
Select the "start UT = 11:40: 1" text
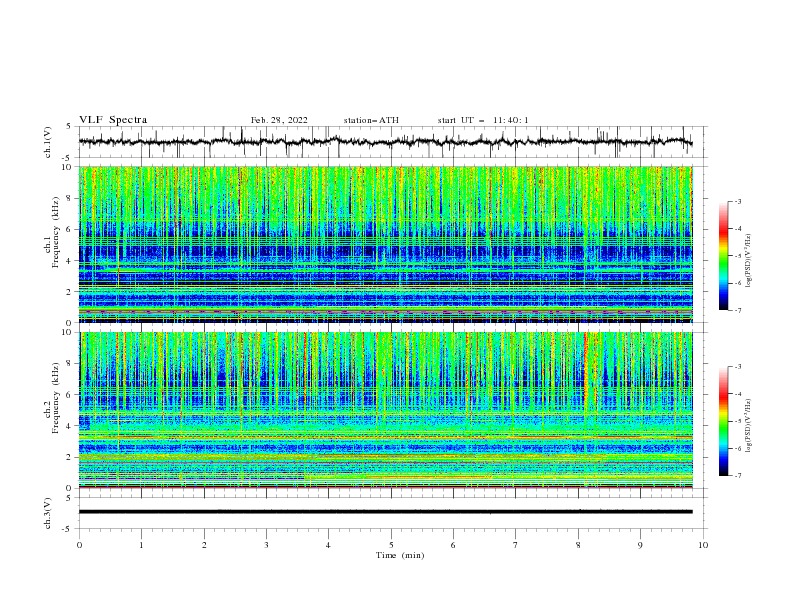483,120
